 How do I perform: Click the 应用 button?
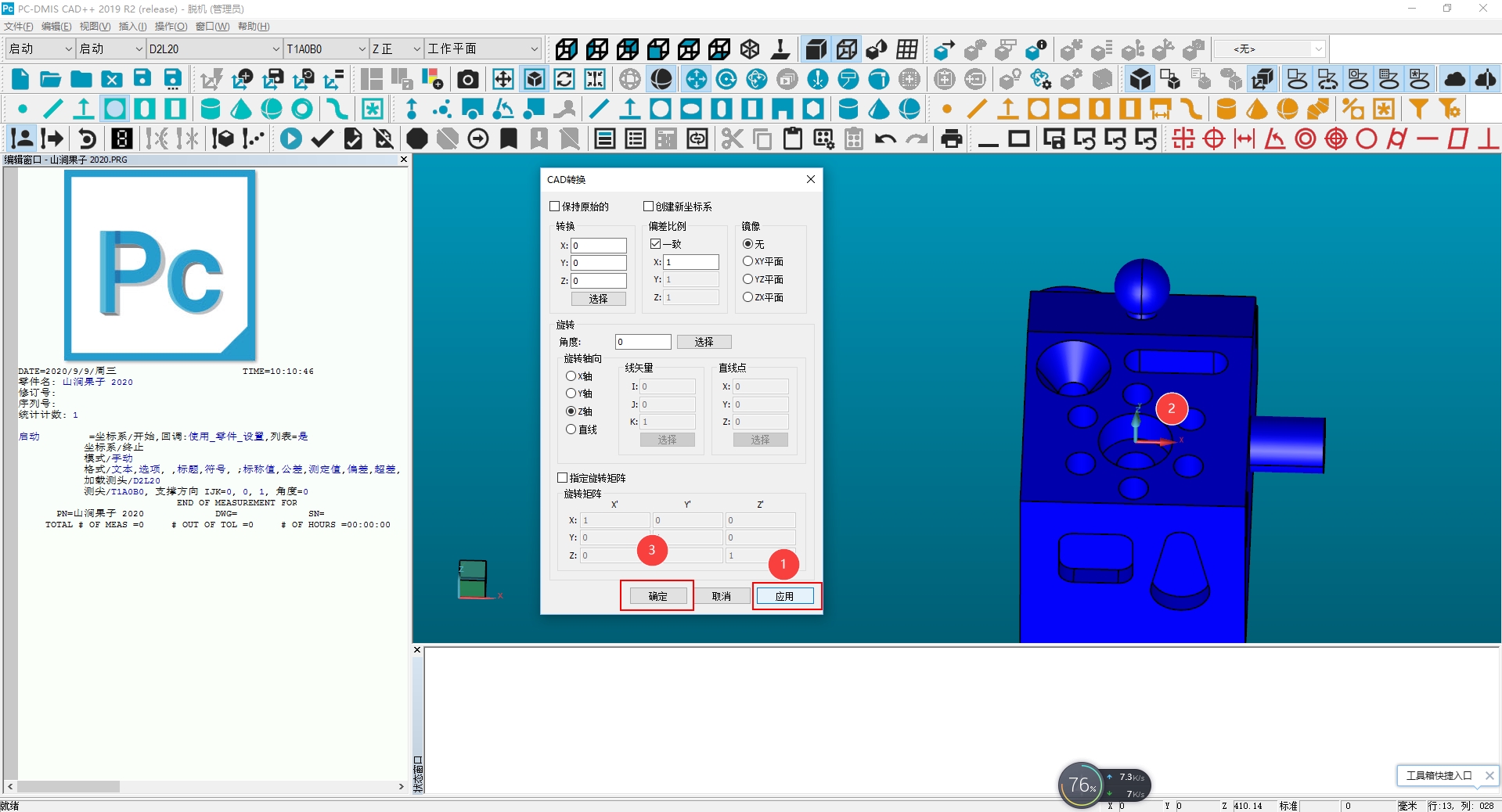click(785, 596)
